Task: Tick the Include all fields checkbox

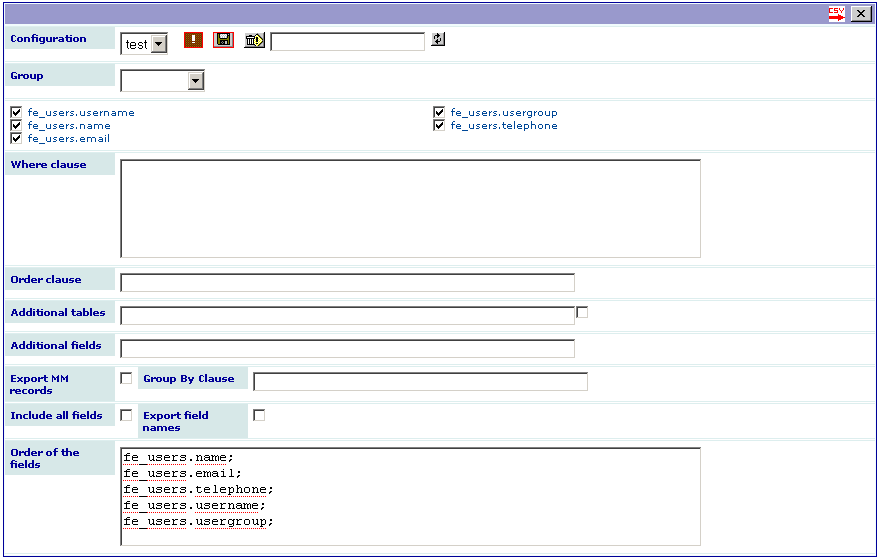Action: tap(126, 415)
